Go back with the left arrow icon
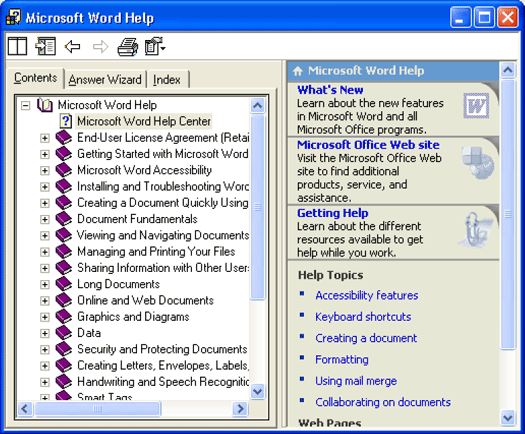 [73, 46]
